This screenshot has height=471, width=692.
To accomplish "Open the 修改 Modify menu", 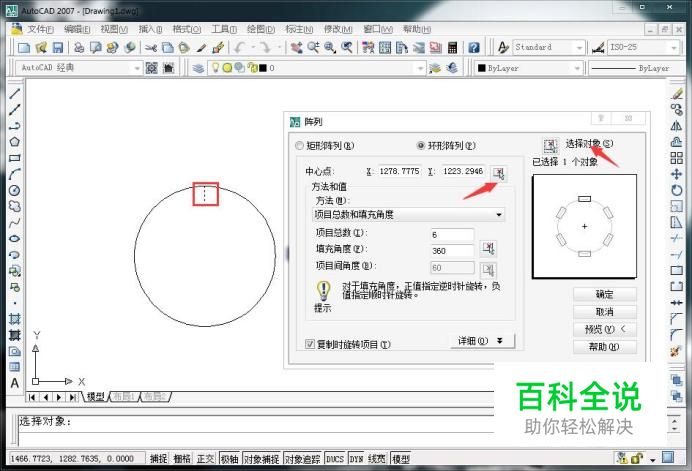I will click(338, 29).
